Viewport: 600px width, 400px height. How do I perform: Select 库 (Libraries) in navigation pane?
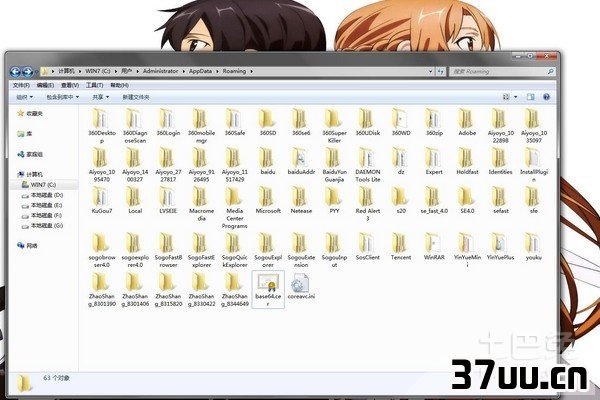(25, 134)
